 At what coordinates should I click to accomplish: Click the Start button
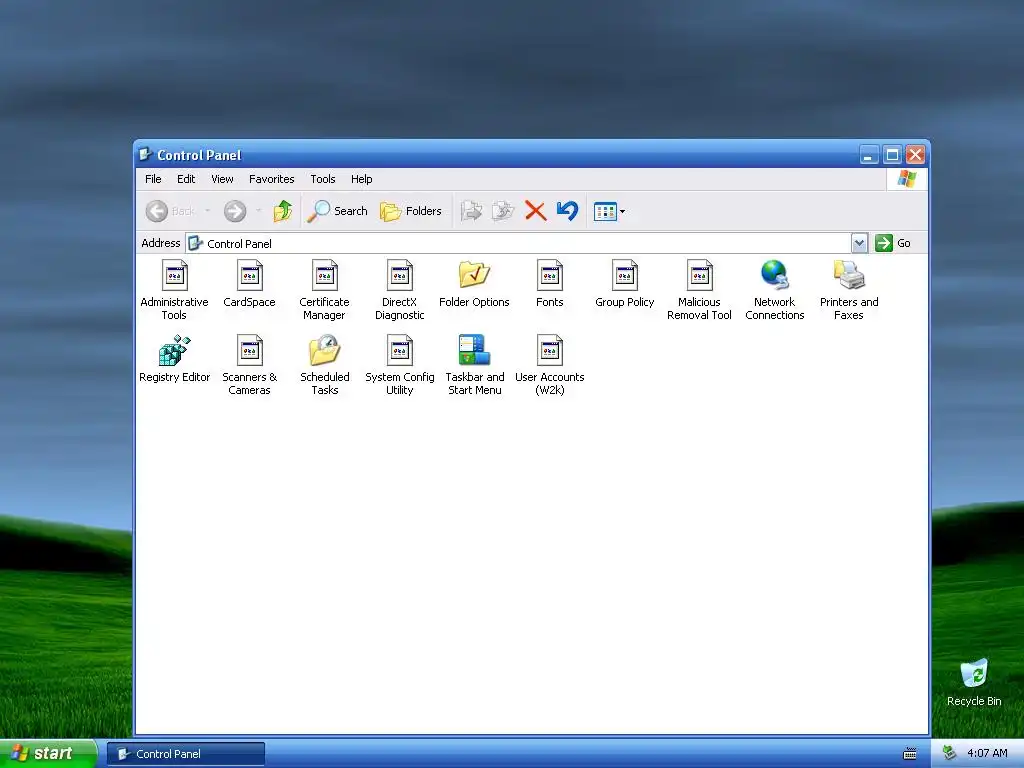[48, 754]
